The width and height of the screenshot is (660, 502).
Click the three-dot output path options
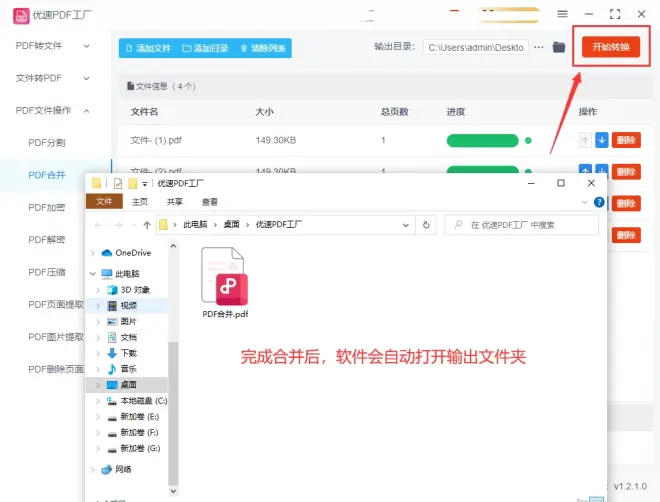[539, 48]
